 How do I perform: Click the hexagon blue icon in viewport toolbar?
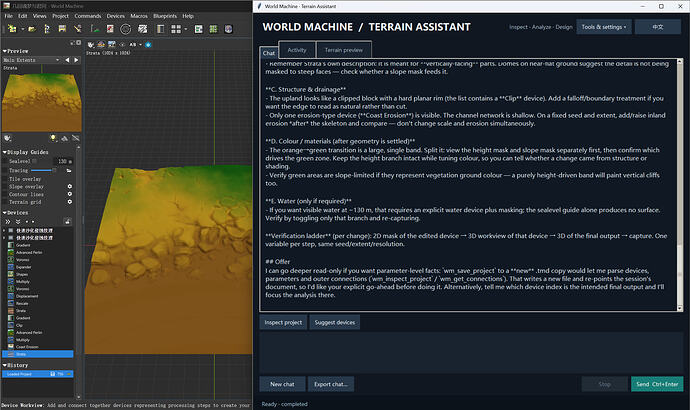148,44
